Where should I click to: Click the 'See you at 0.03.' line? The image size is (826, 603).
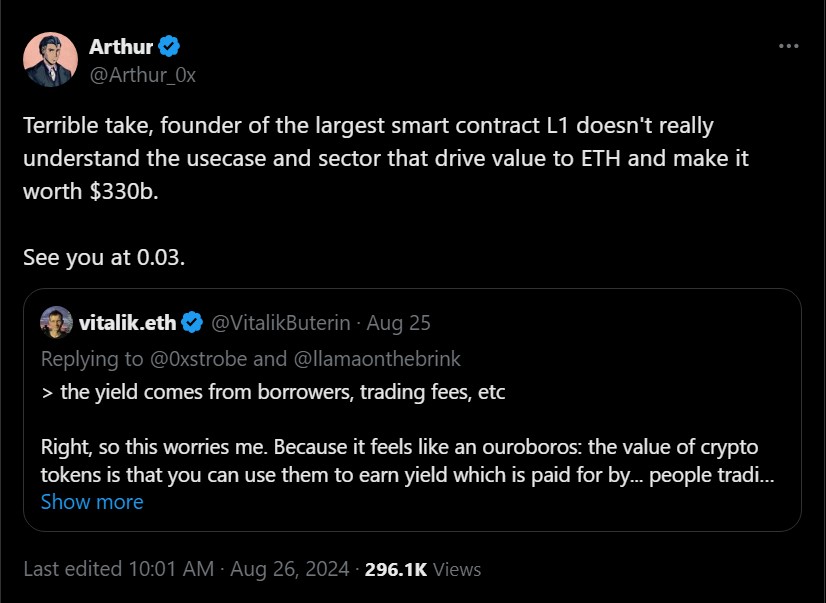click(x=104, y=257)
